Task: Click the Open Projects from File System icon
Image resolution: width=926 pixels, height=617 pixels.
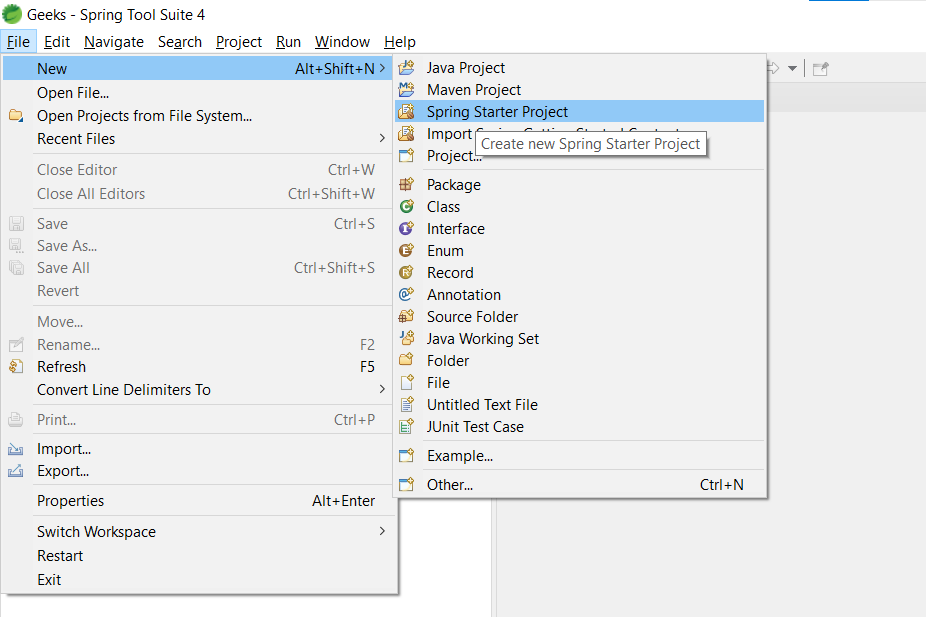Action: tap(16, 116)
